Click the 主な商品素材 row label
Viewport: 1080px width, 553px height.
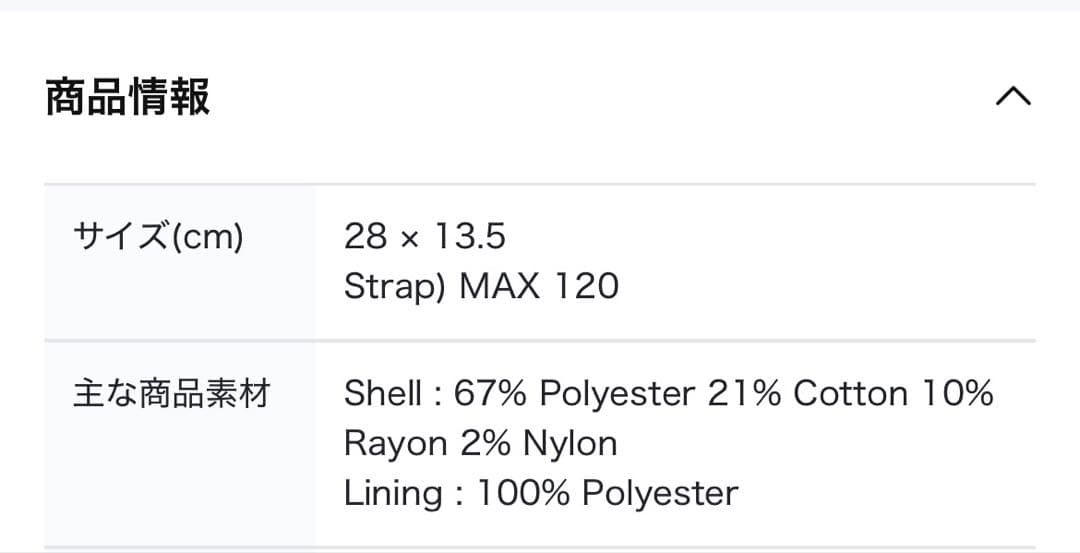coord(171,394)
